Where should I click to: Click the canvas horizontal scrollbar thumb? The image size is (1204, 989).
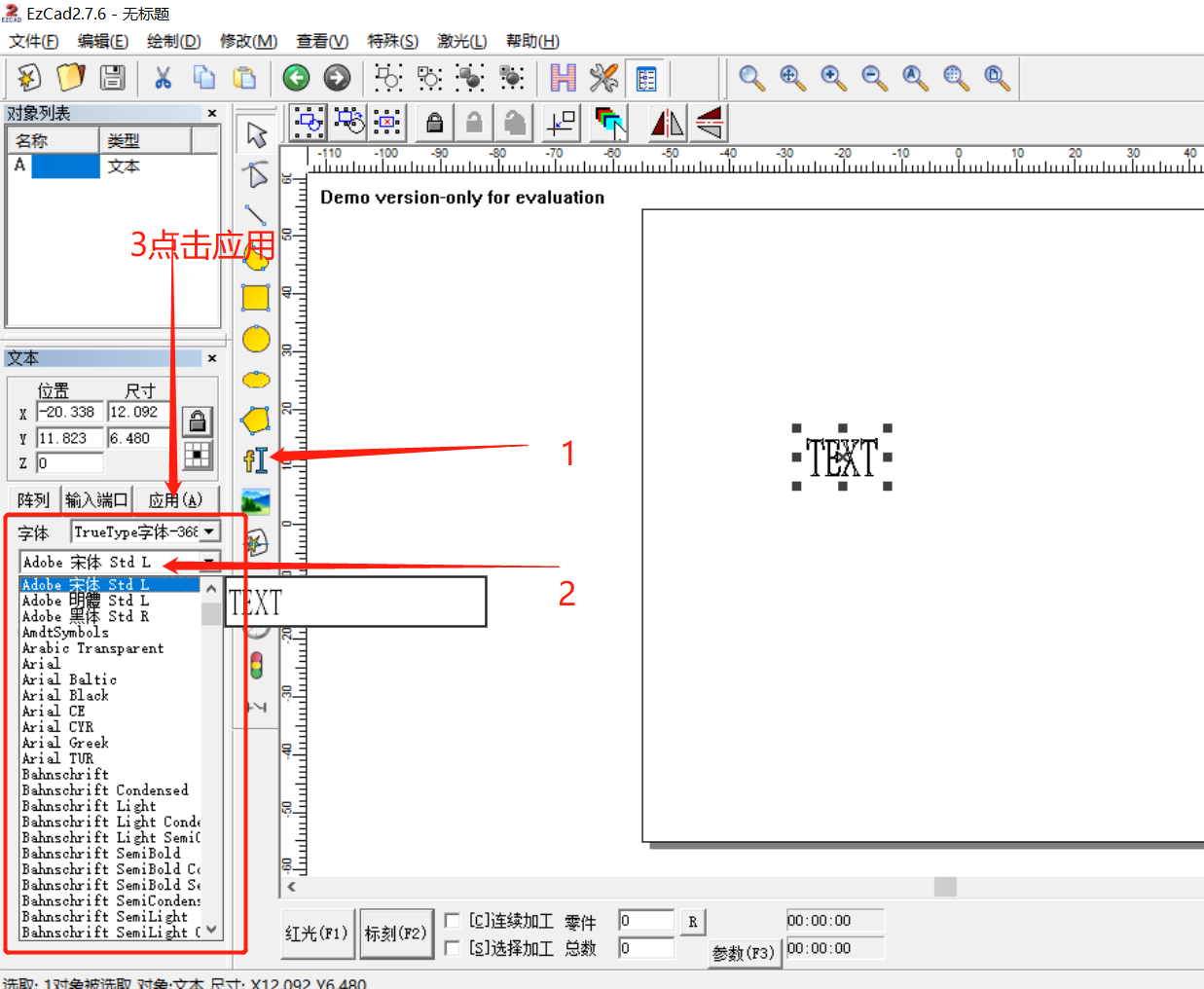tap(945, 887)
